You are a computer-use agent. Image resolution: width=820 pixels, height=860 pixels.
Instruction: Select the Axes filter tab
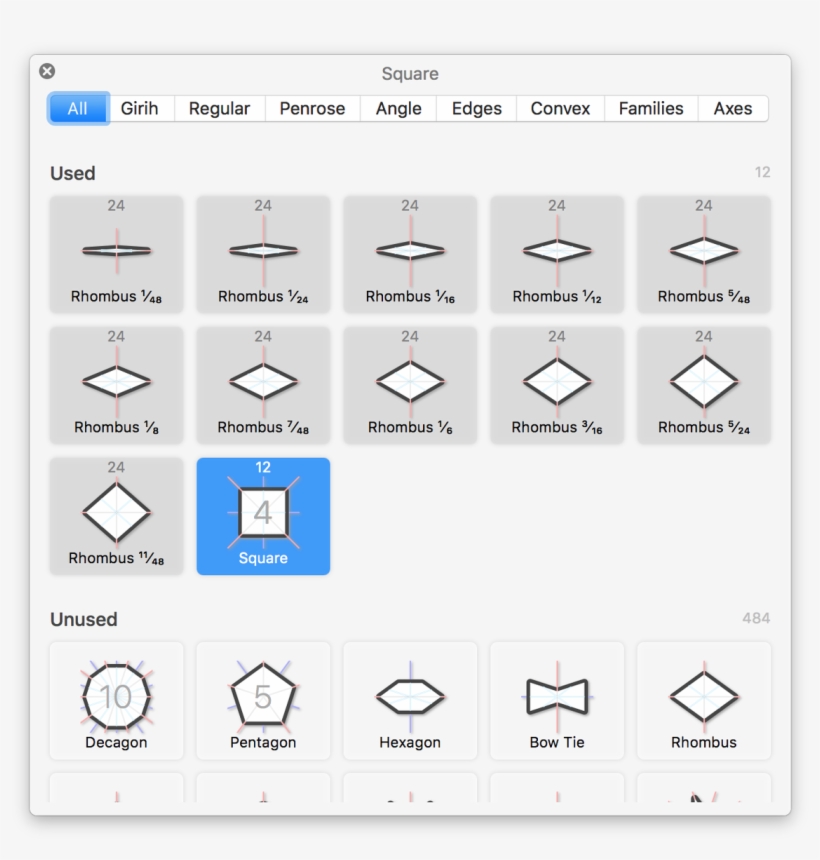coord(733,109)
